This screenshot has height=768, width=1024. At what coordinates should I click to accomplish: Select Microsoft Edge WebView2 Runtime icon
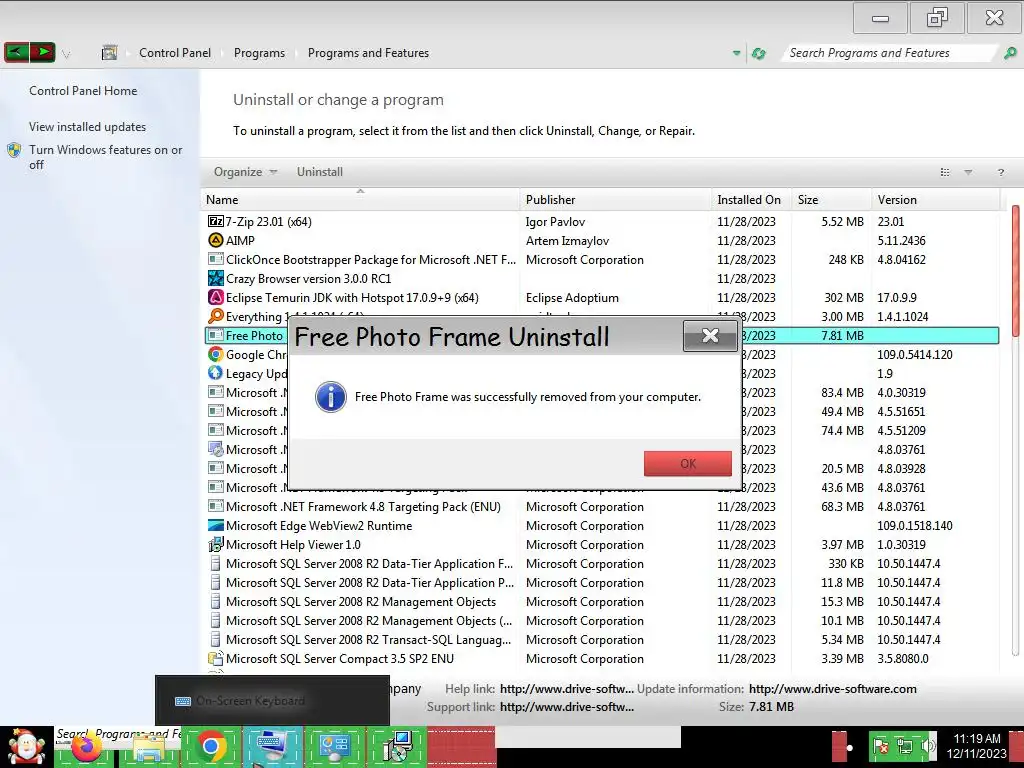216,526
